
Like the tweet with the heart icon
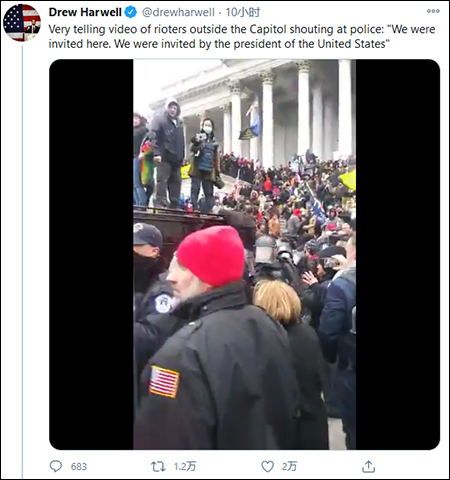(267, 466)
